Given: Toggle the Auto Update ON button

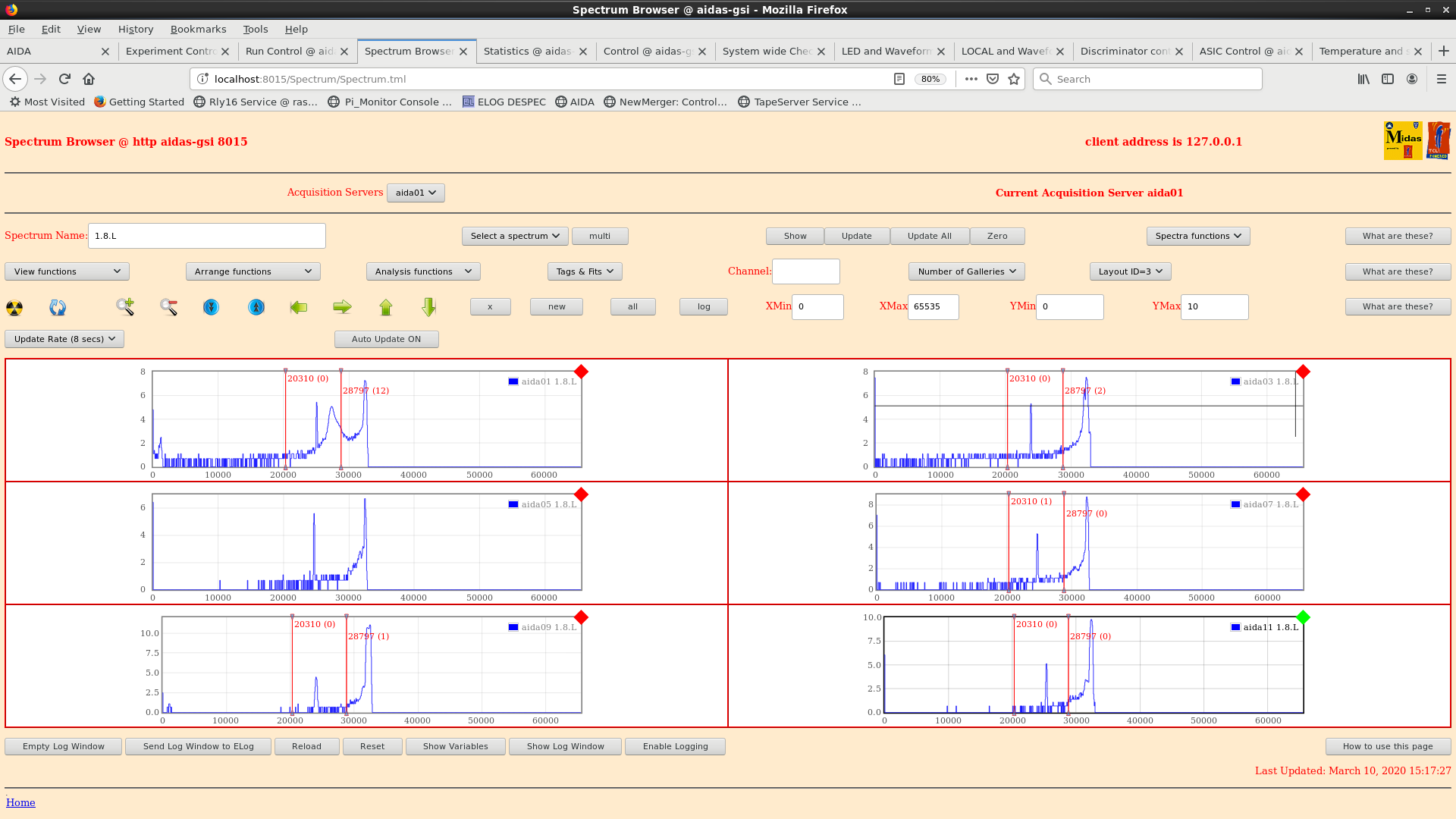Looking at the screenshot, I should pyautogui.click(x=386, y=339).
